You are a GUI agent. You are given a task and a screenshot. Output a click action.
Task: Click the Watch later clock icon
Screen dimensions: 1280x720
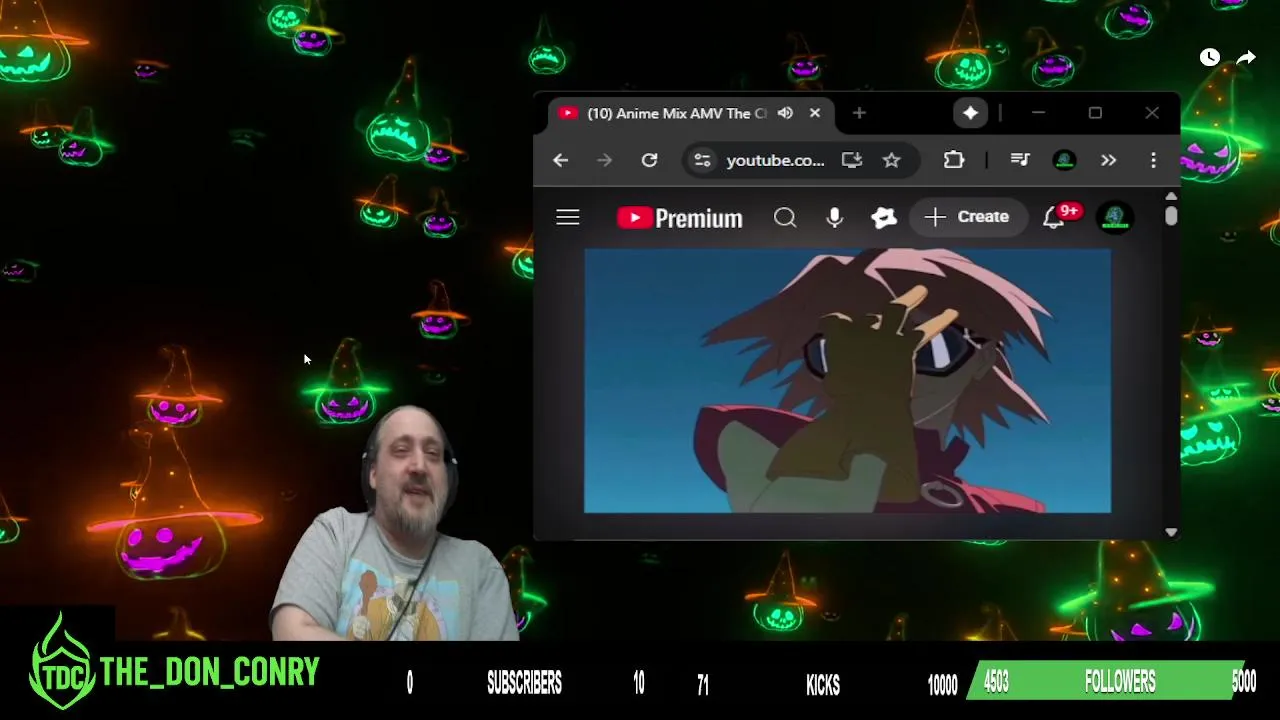click(1210, 58)
